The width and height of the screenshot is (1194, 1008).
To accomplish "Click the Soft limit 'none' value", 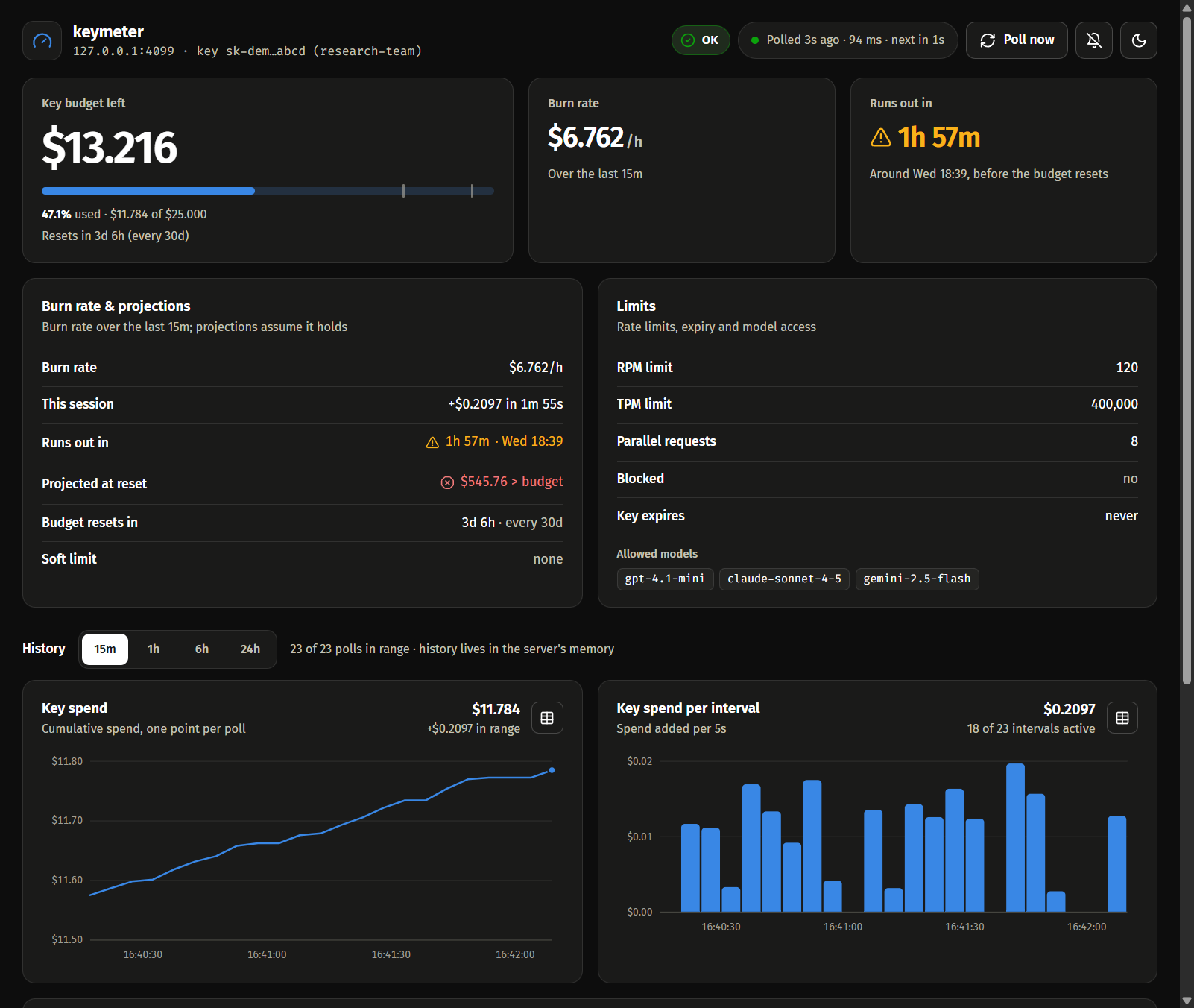I will 548,559.
